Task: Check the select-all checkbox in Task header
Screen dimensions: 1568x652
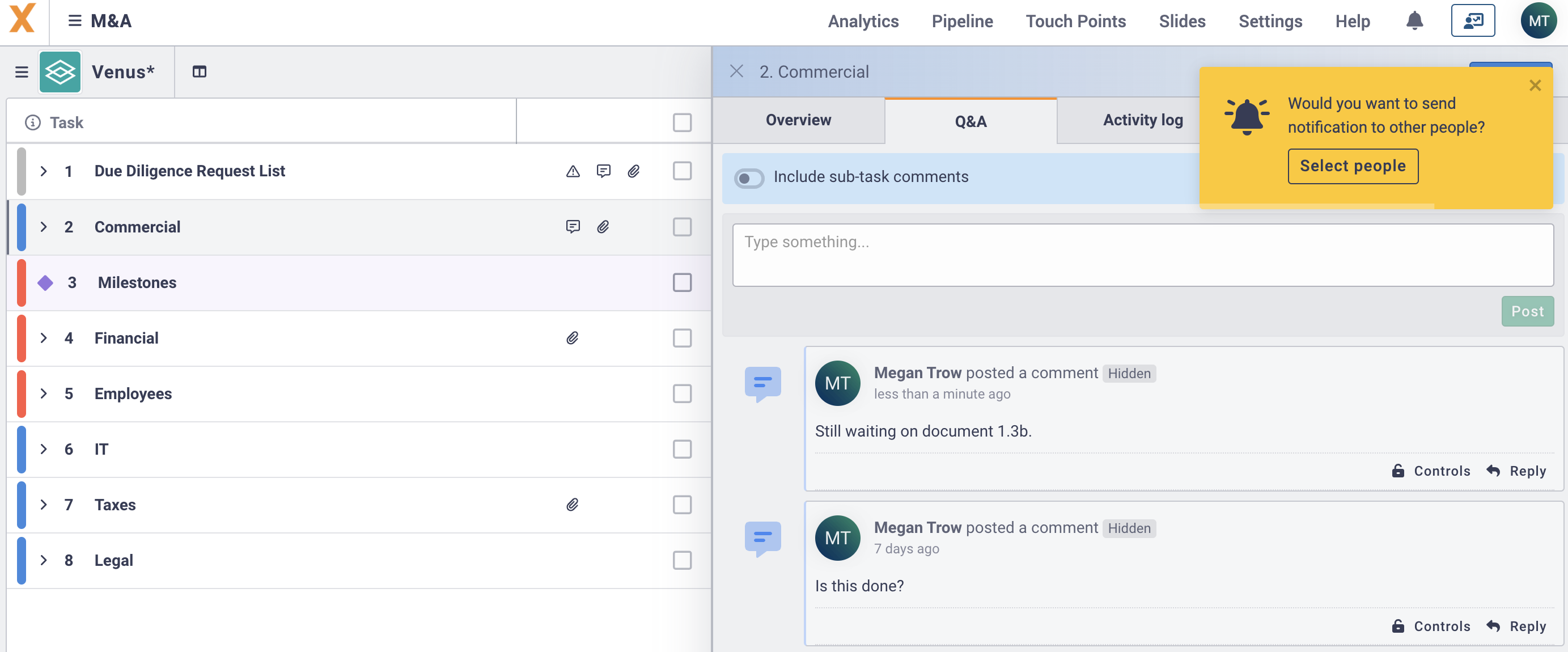Action: pos(683,123)
